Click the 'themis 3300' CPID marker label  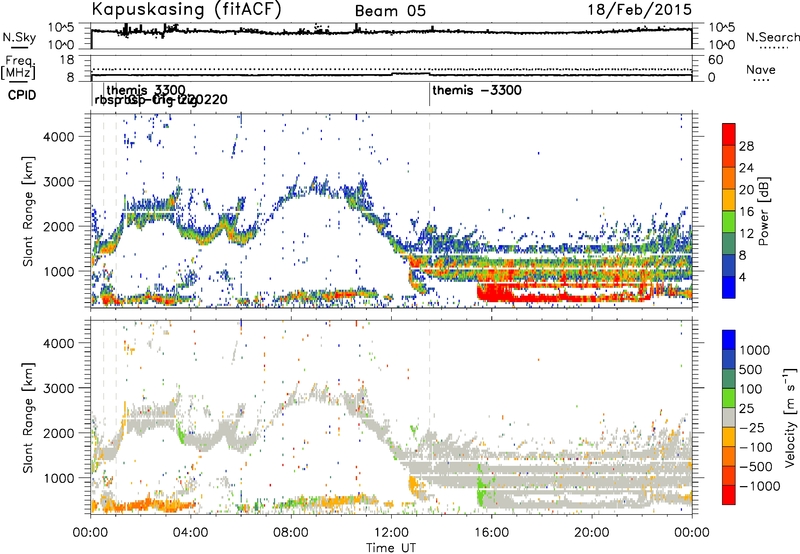pyautogui.click(x=145, y=91)
